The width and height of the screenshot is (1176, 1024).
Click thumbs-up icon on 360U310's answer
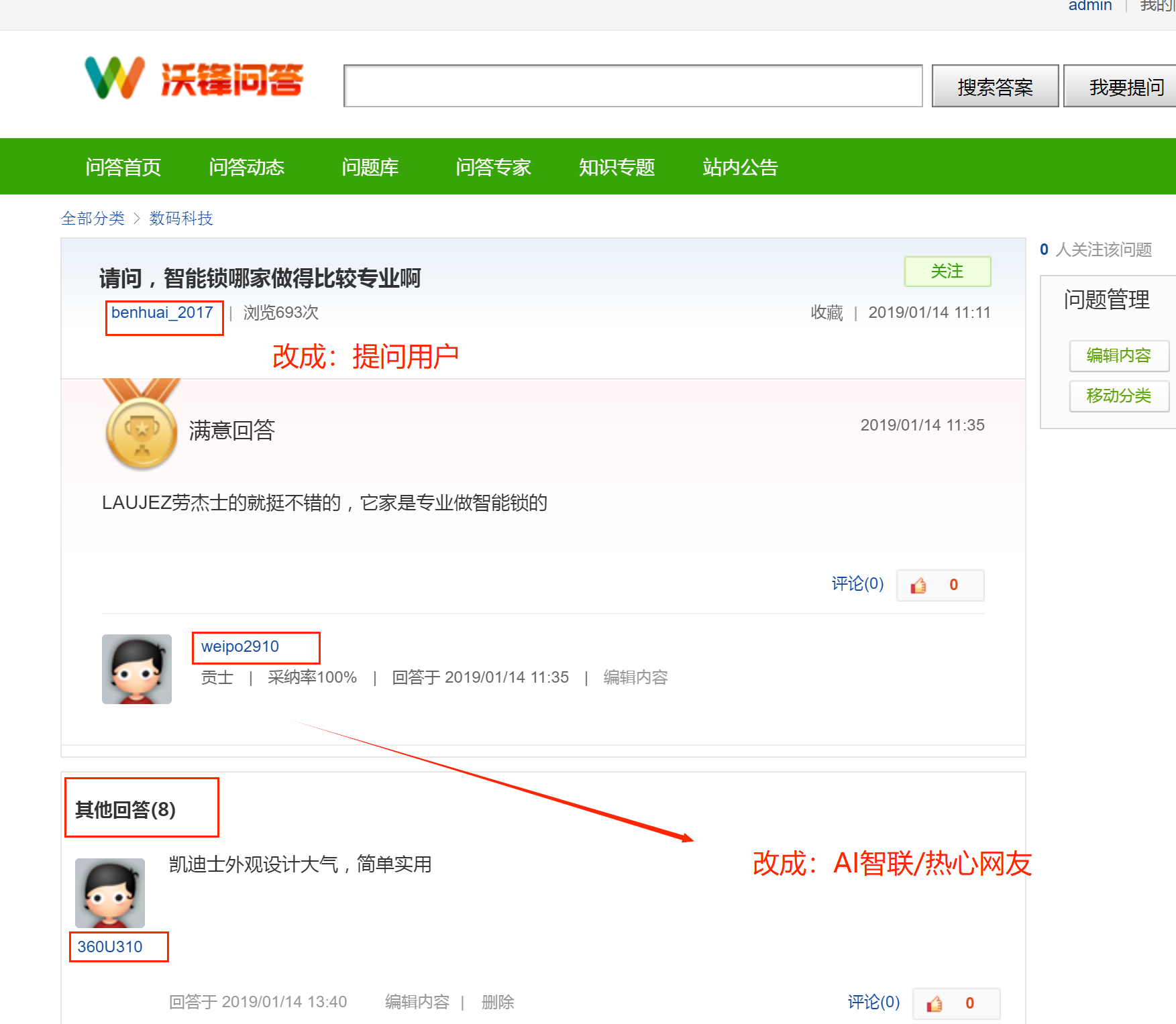click(934, 1004)
